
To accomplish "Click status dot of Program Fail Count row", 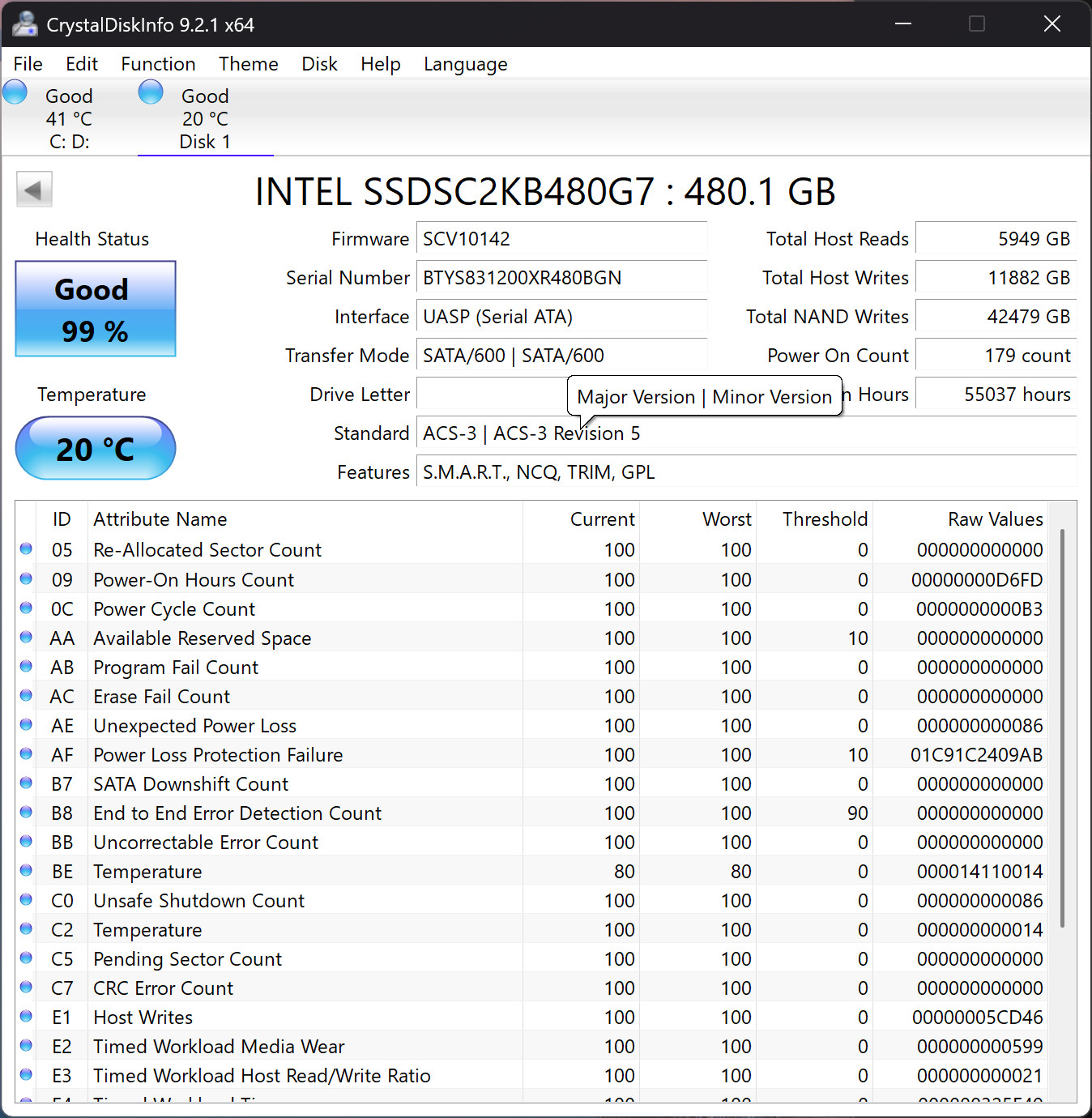I will click(26, 667).
